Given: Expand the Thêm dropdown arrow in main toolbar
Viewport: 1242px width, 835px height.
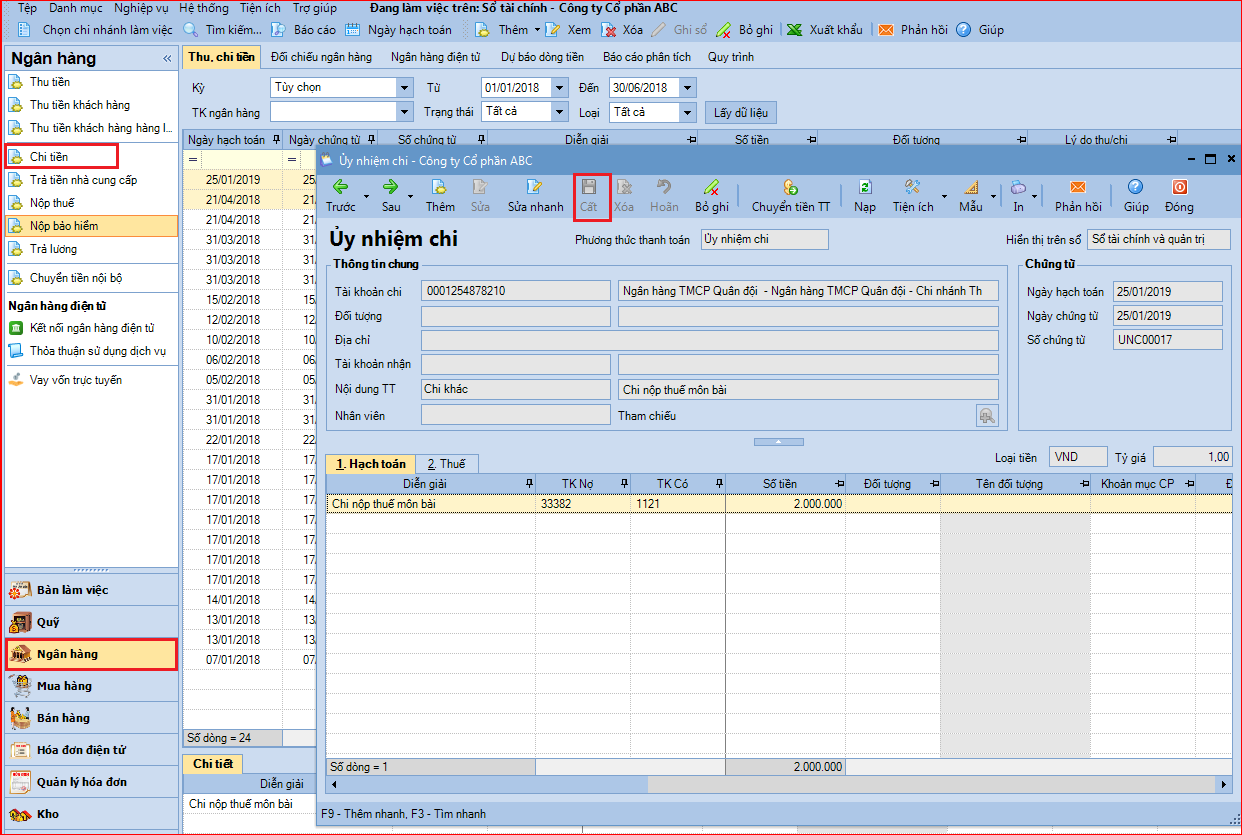Looking at the screenshot, I should 537,30.
